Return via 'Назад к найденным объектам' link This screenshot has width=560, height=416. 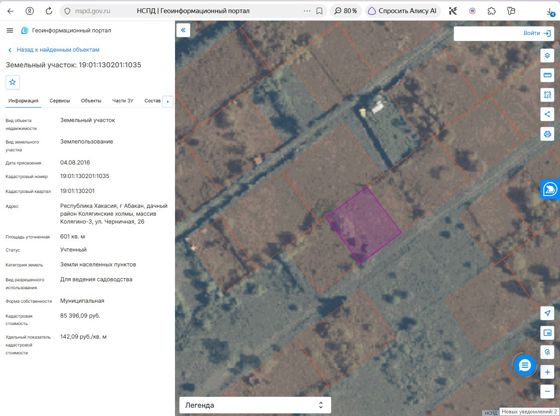54,50
